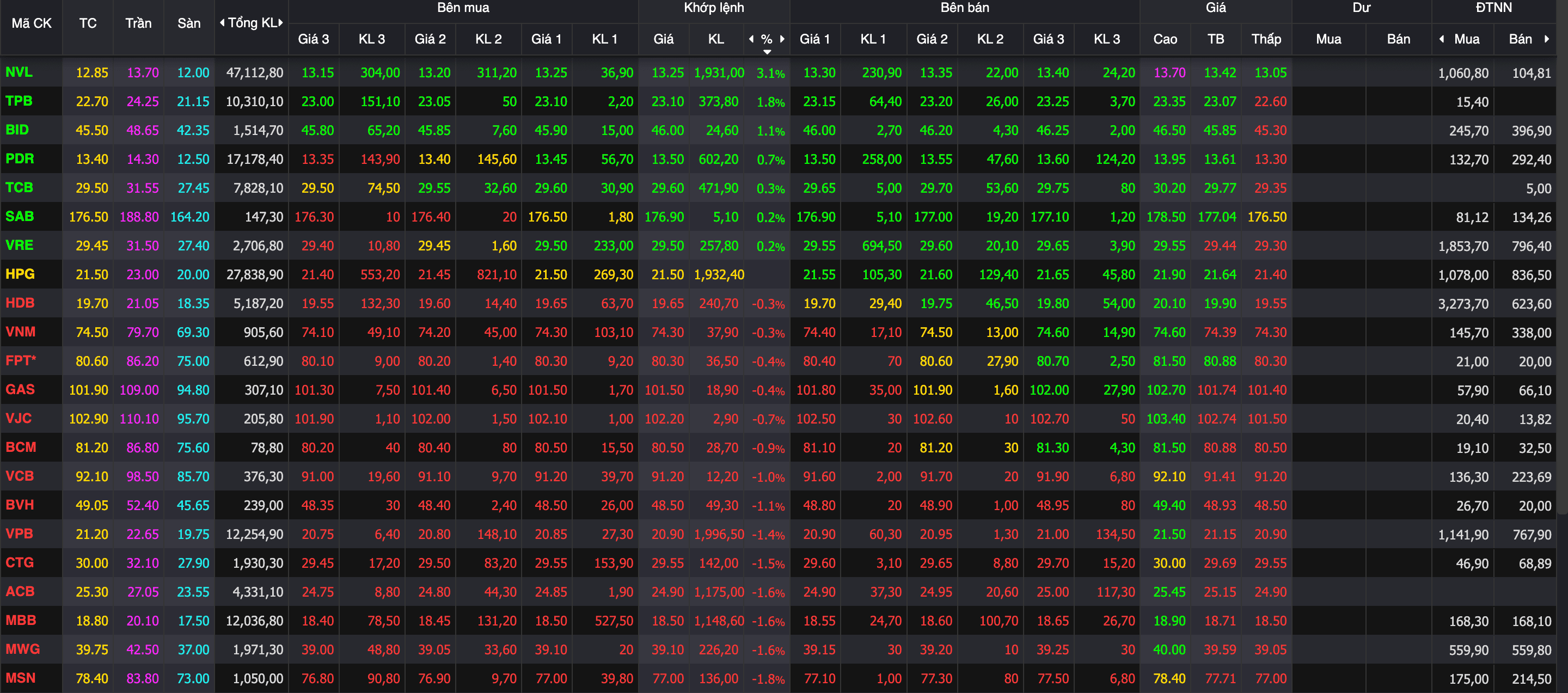Click BID foreign sell 396,90
The image size is (1568, 693).
coord(1532,131)
